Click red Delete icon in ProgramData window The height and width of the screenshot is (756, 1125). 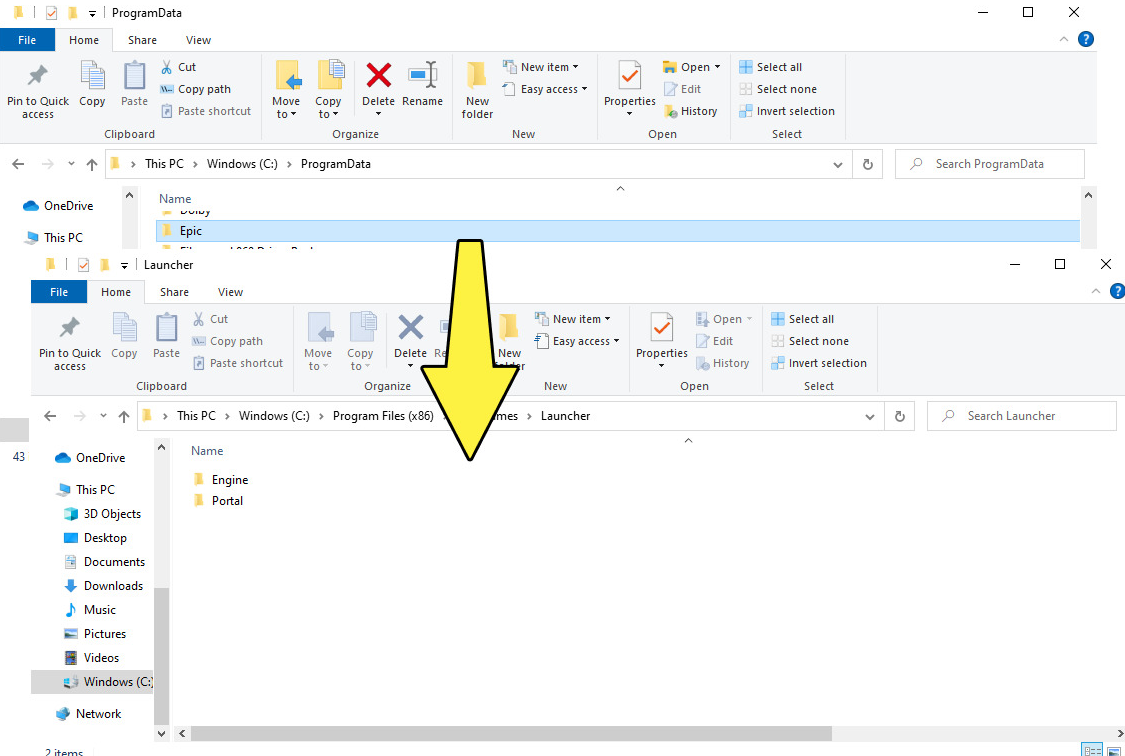378,75
